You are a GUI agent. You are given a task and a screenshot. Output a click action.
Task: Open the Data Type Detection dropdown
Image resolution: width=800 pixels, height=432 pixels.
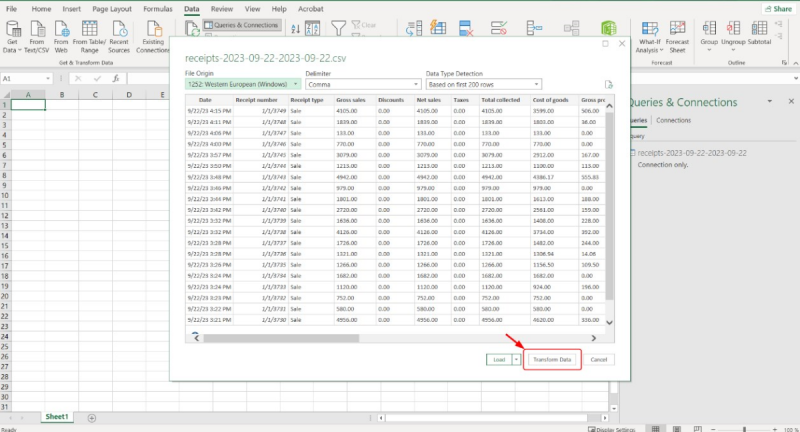[x=483, y=85]
